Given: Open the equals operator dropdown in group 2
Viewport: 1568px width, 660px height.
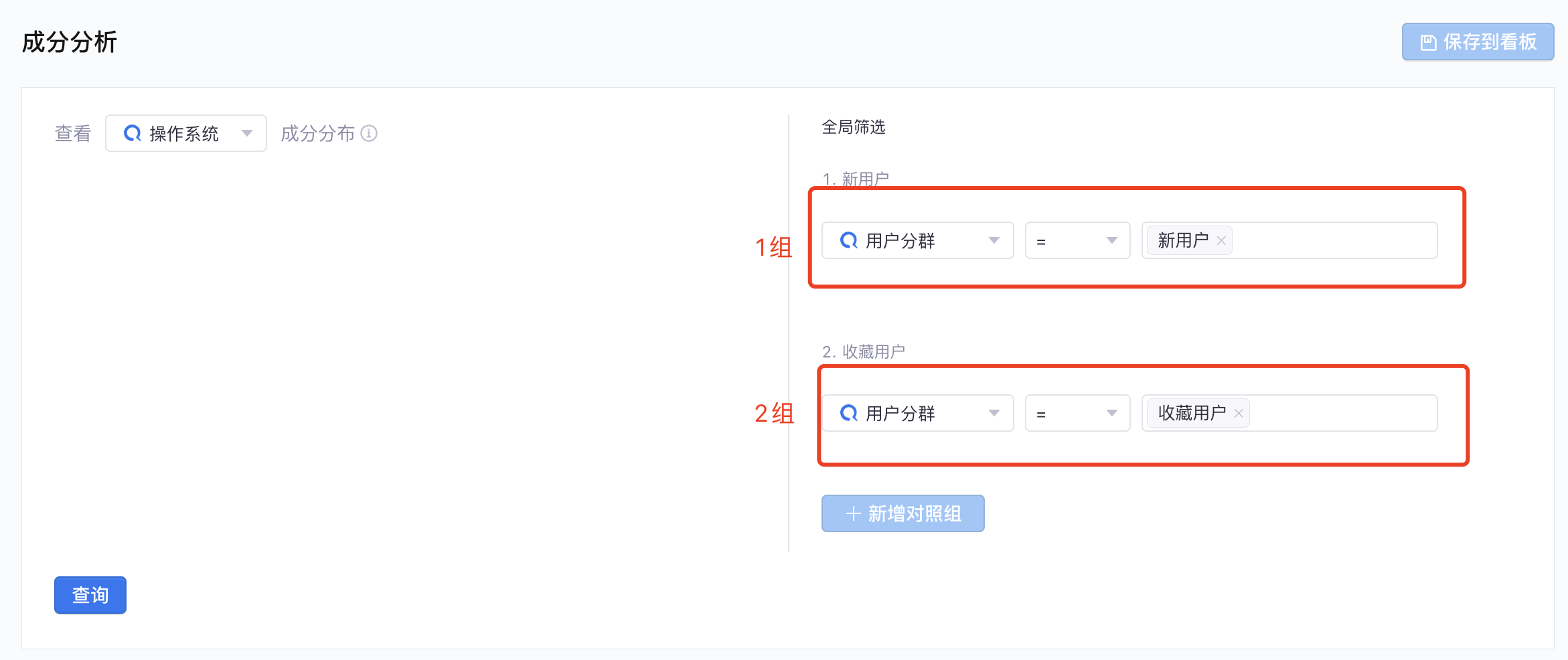Looking at the screenshot, I should (x=1078, y=413).
